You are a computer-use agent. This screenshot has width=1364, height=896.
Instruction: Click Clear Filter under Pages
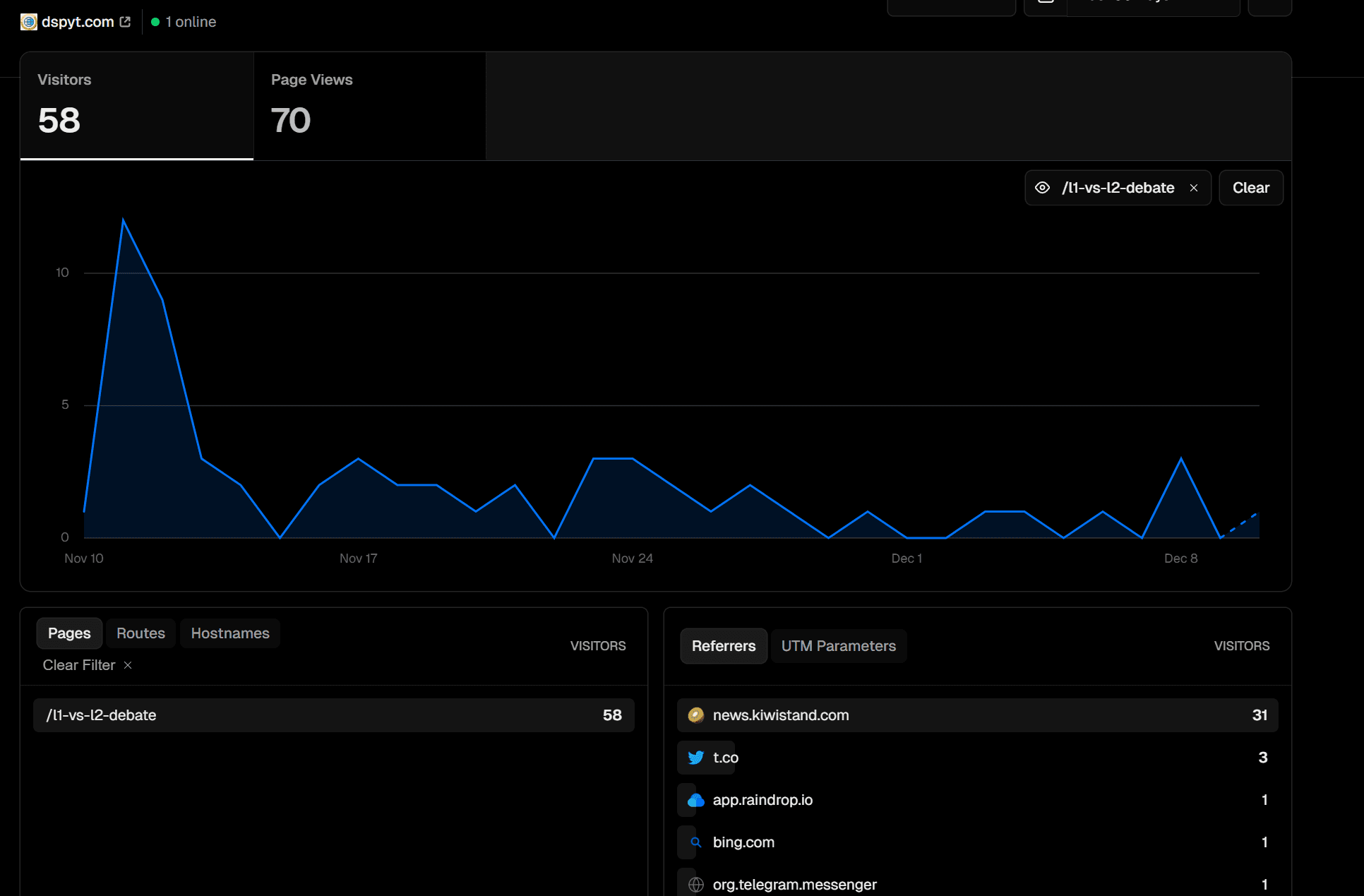[x=79, y=665]
